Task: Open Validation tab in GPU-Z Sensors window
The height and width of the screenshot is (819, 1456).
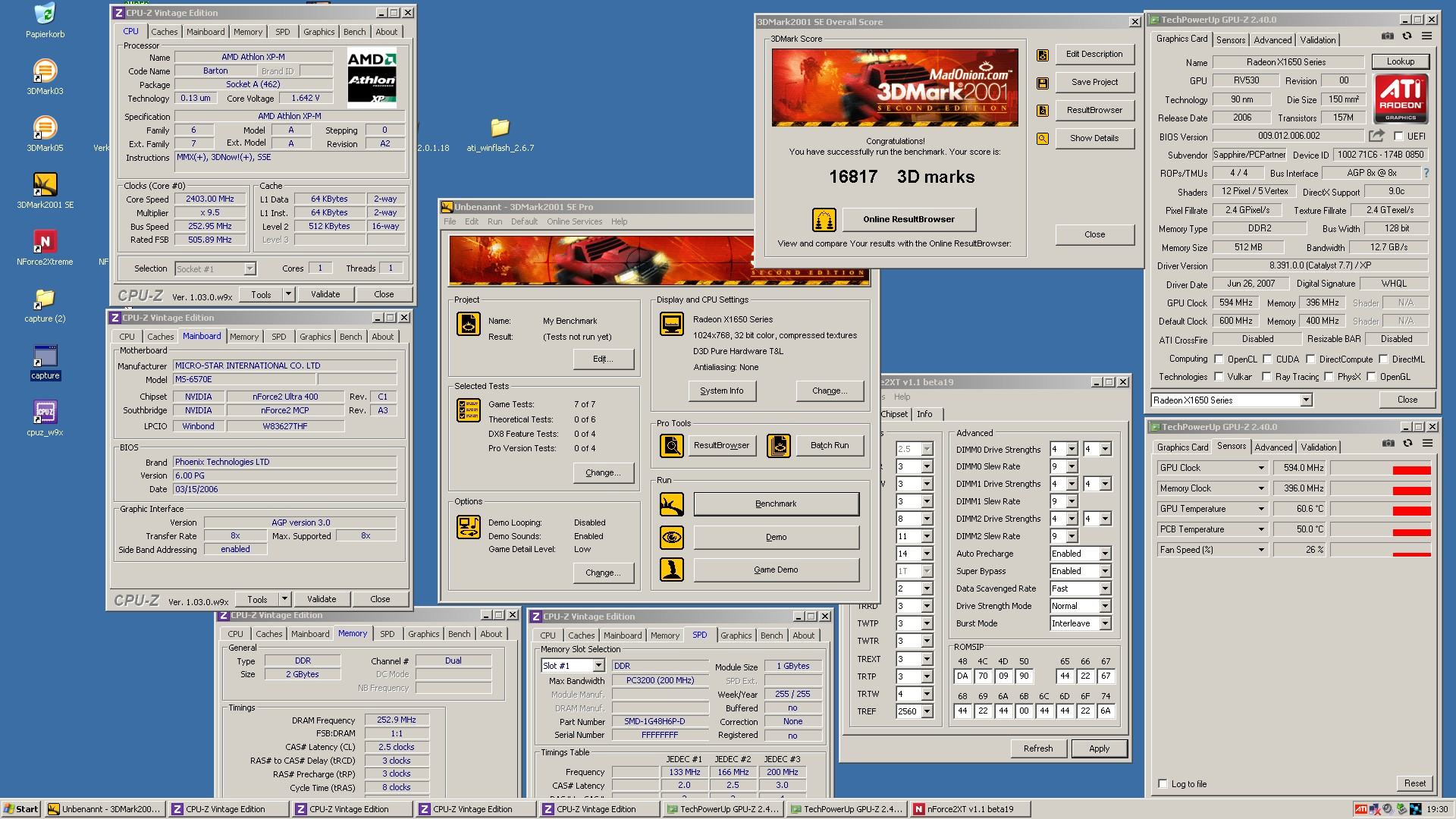Action: [1319, 447]
